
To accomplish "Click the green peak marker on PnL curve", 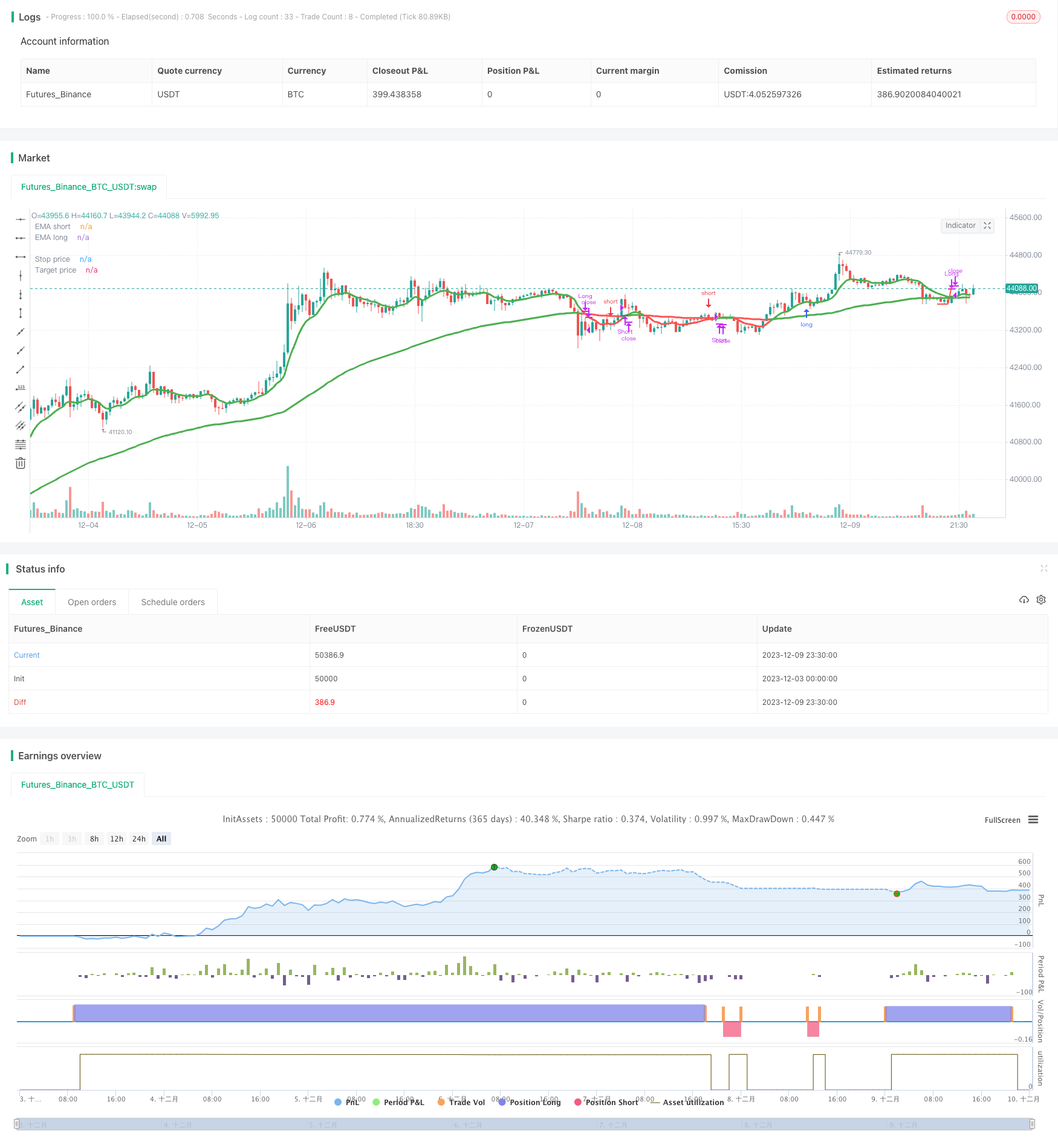I will (494, 867).
